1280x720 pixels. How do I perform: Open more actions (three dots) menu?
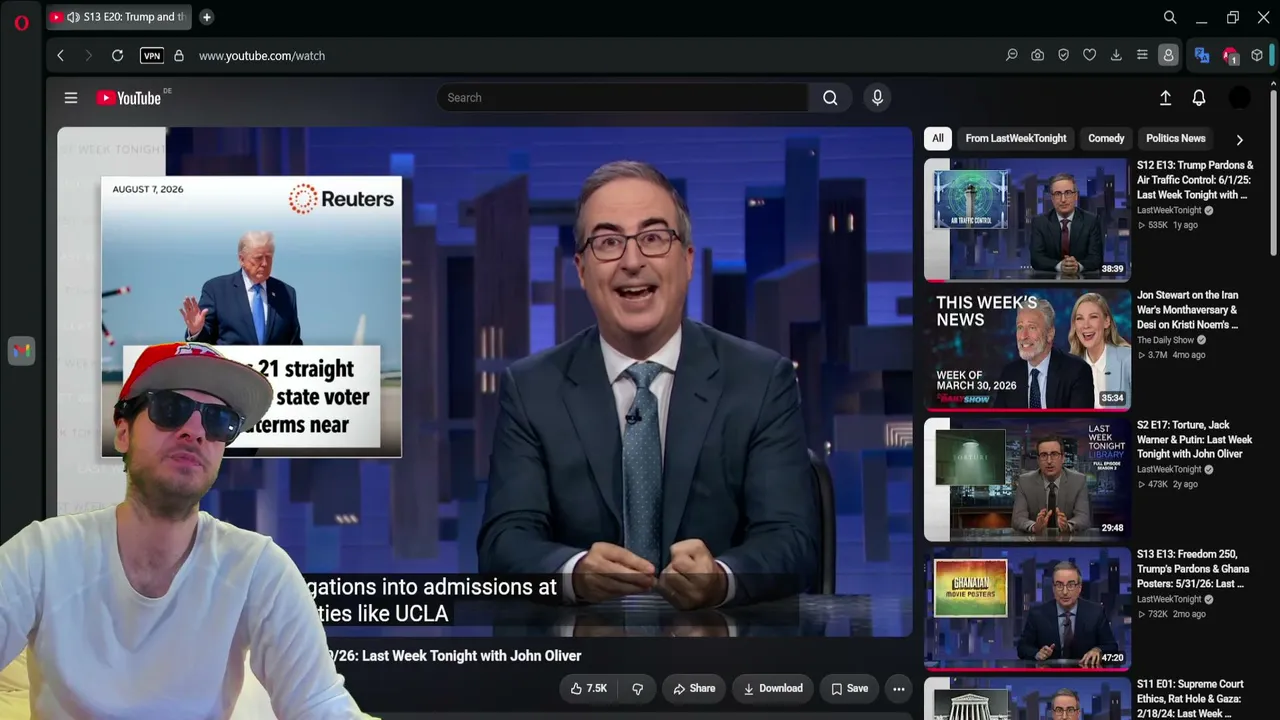pos(898,688)
